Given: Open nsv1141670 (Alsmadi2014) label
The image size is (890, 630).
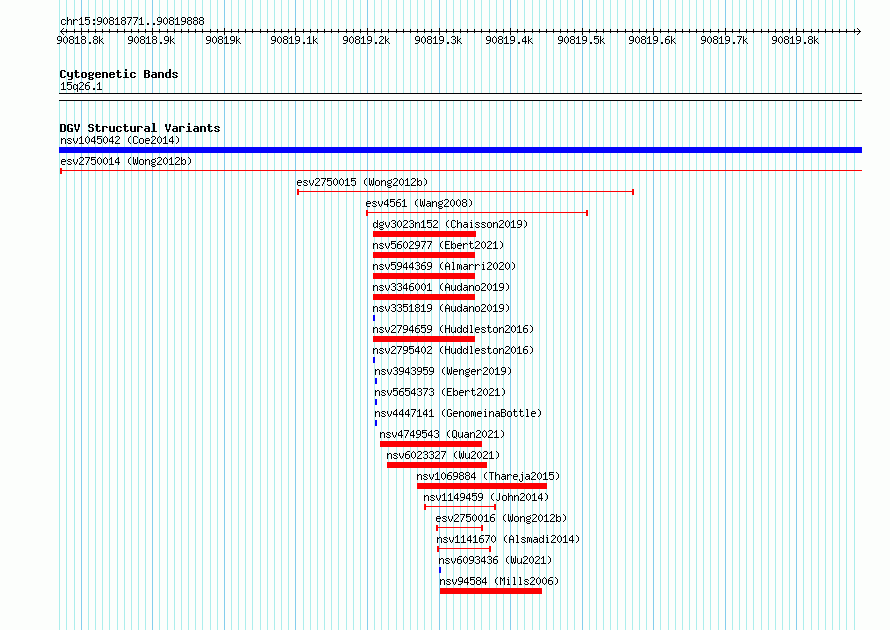Looking at the screenshot, I should [508, 539].
